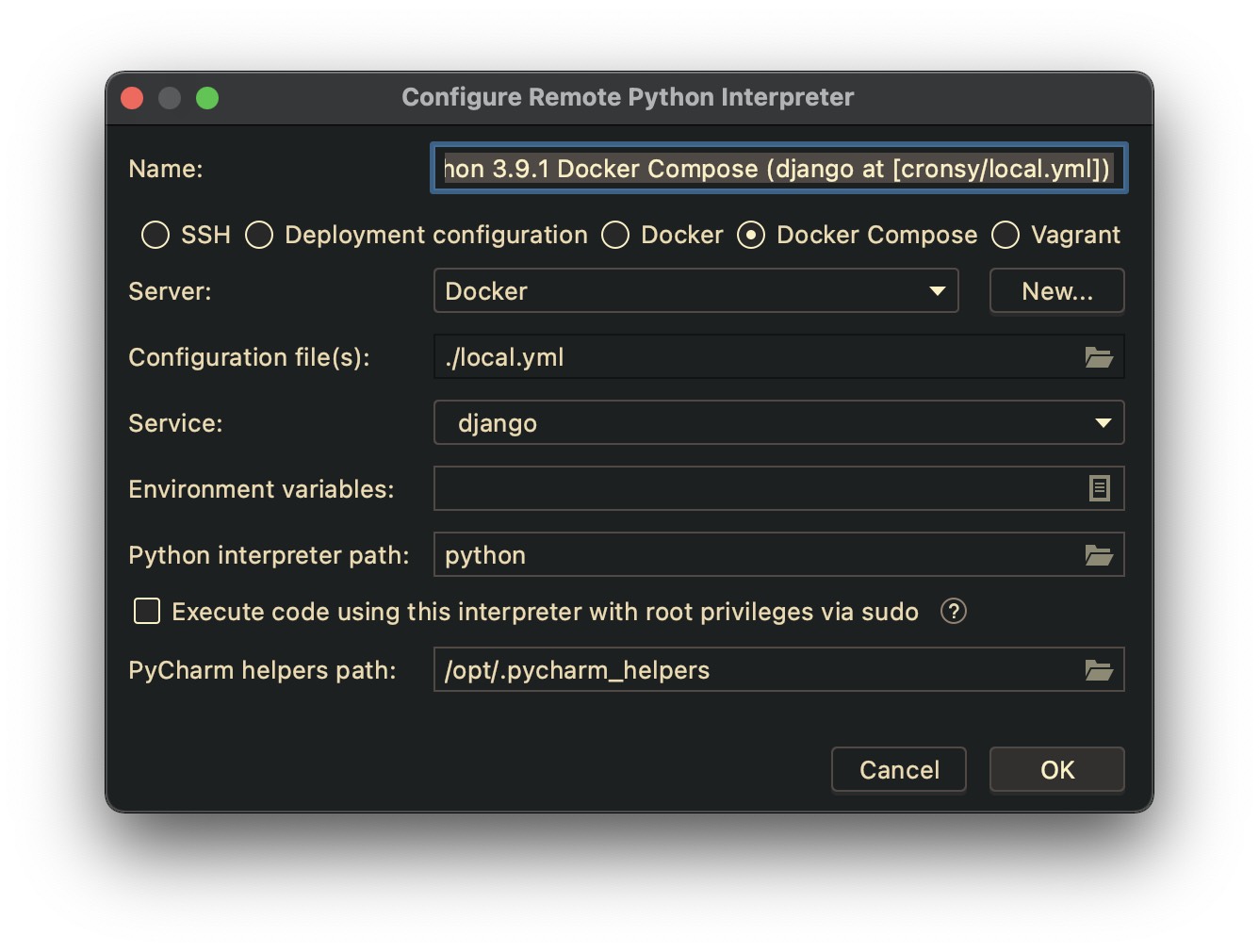Screen dimensions: 1259x952
Task: Select Deployment configuration radio option
Action: point(259,235)
